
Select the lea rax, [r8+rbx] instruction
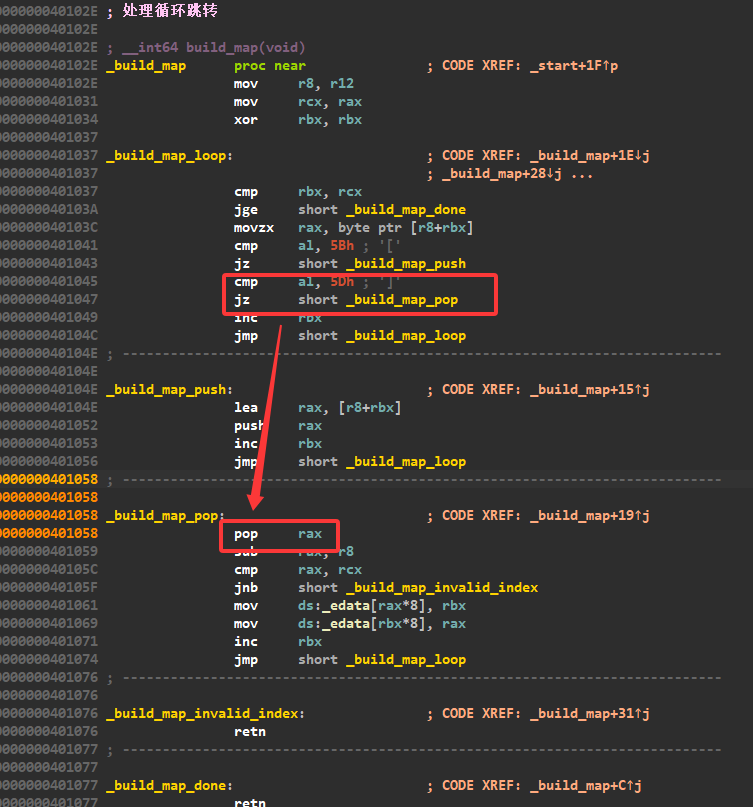[318, 408]
